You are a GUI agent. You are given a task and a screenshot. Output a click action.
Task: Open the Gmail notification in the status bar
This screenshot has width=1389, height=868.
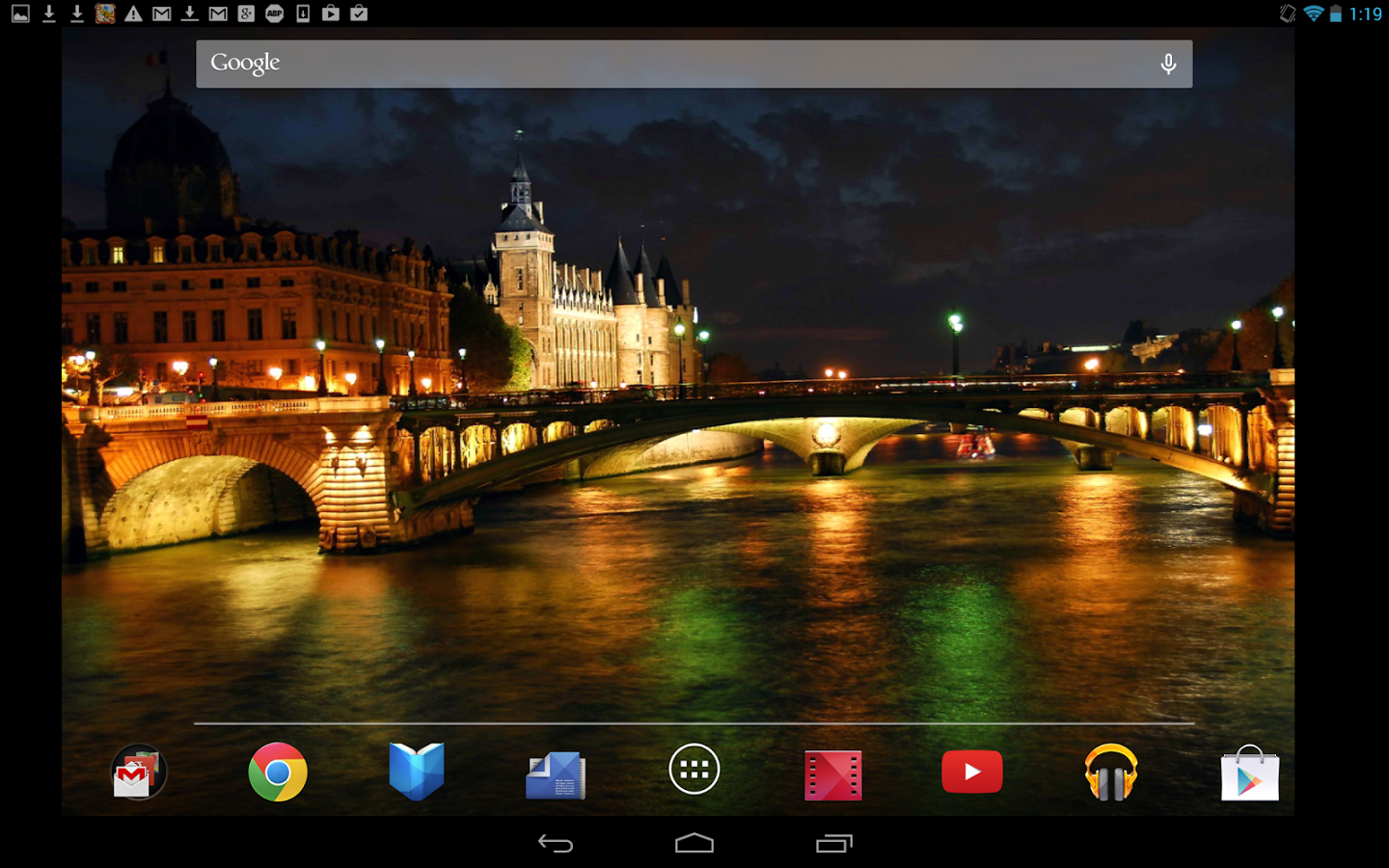(160, 13)
